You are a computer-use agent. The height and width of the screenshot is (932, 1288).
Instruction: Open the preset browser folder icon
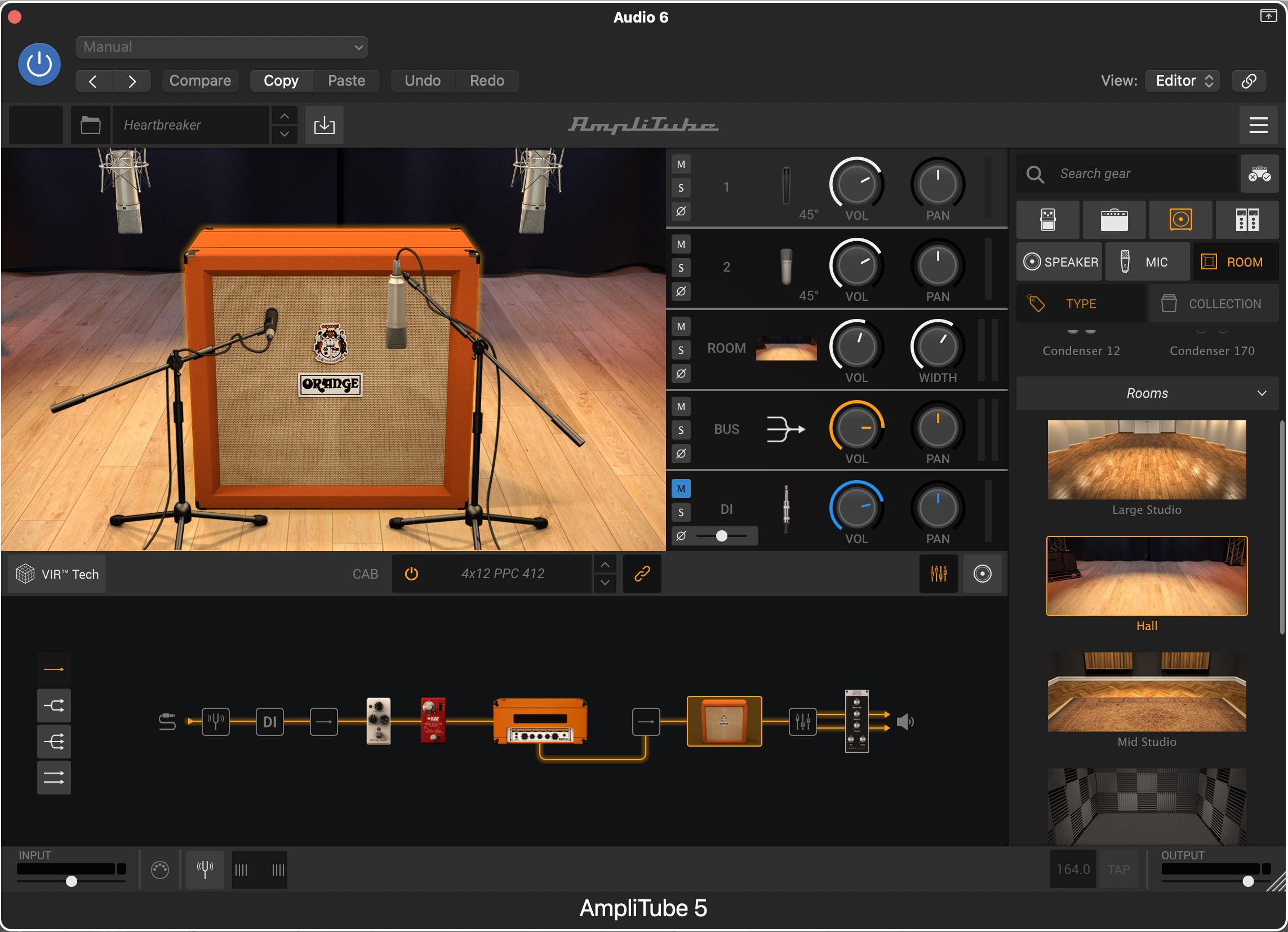coord(90,125)
